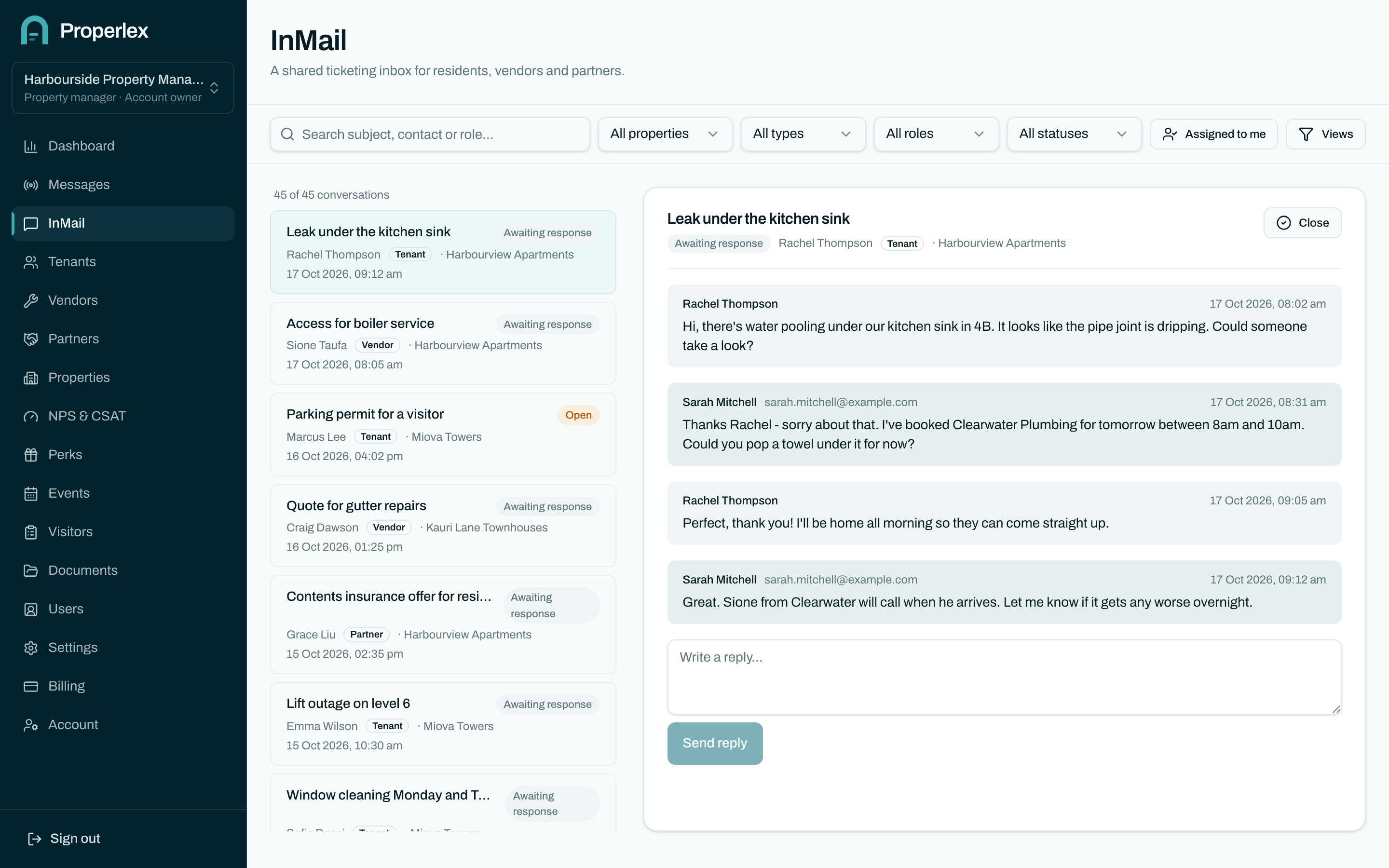The height and width of the screenshot is (868, 1389).
Task: Click the Awaiting response pill in the thread header
Action: (719, 244)
